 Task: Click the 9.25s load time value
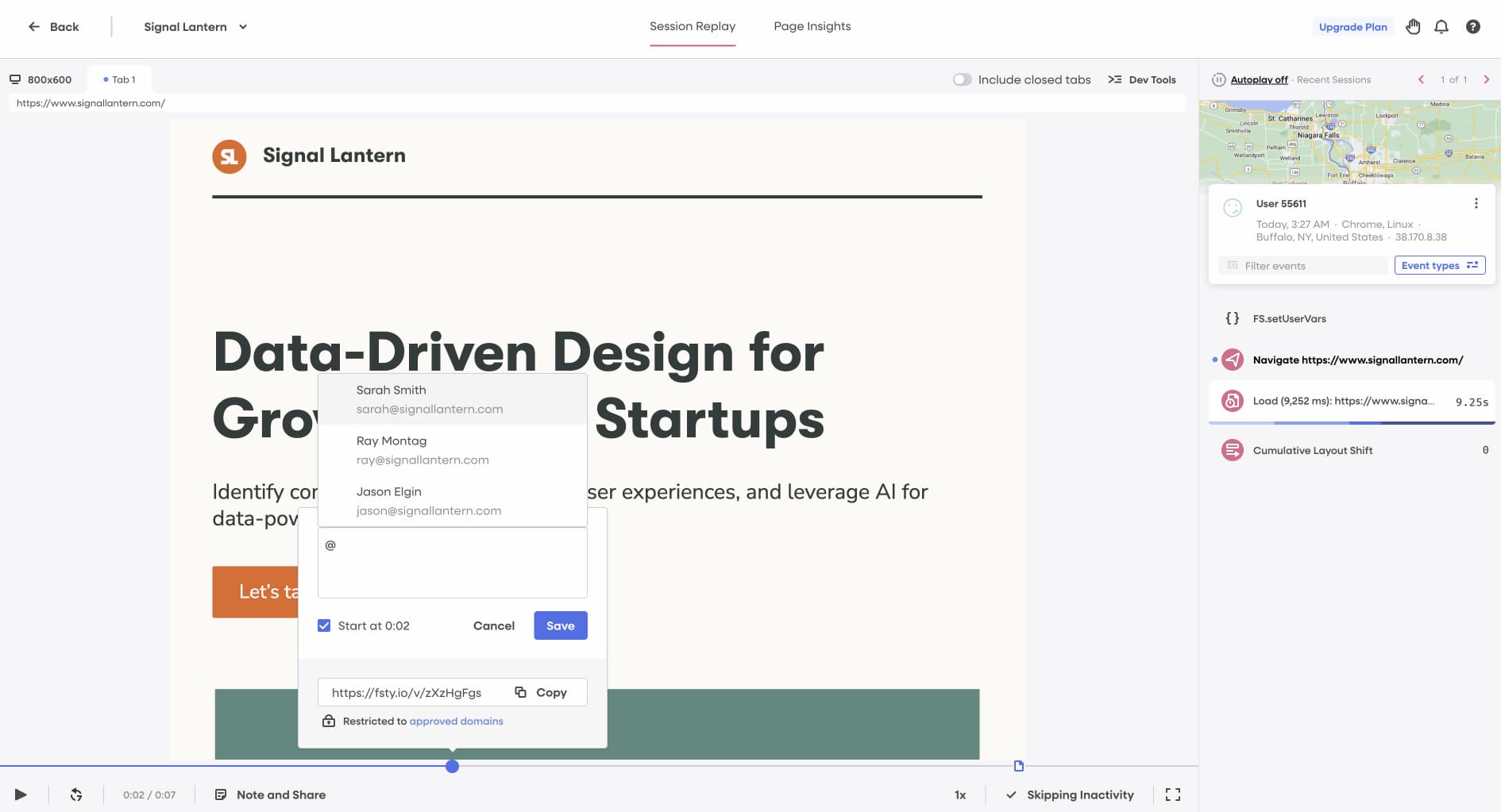1472,402
